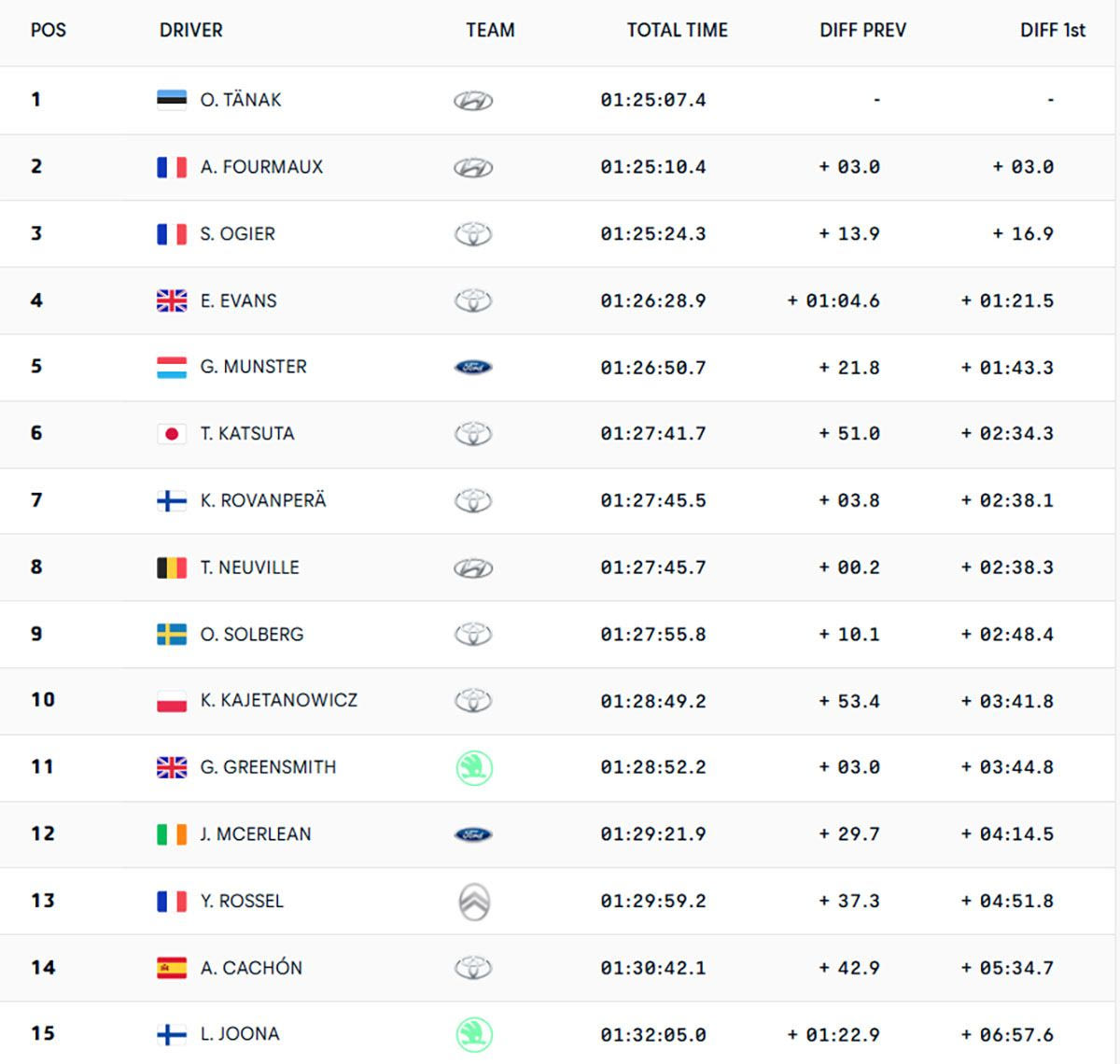Screen dimensions: 1120x1064
Task: Open T. Neuville's driver entry
Action: click(x=249, y=567)
